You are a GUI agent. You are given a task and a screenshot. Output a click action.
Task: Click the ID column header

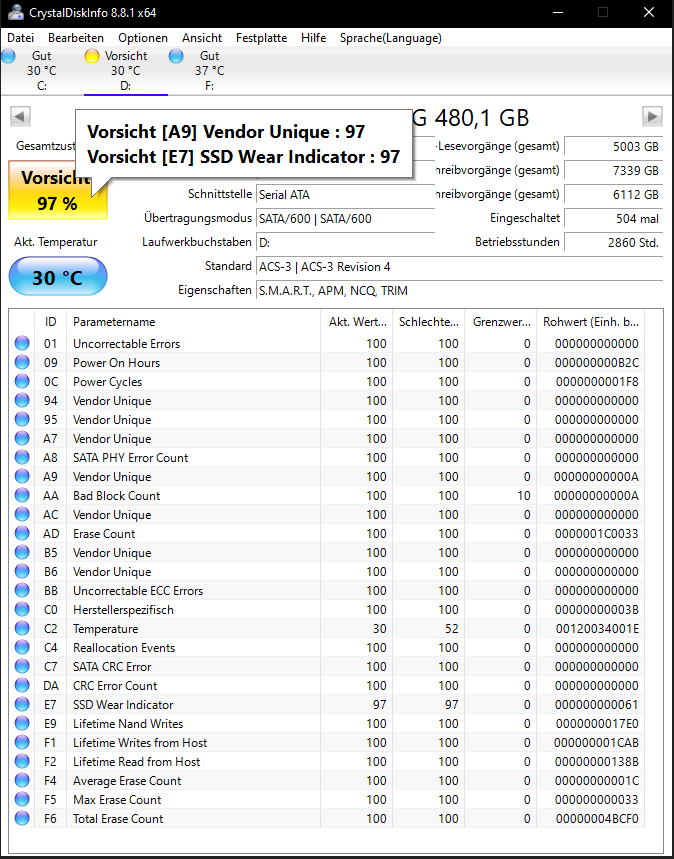click(50, 322)
